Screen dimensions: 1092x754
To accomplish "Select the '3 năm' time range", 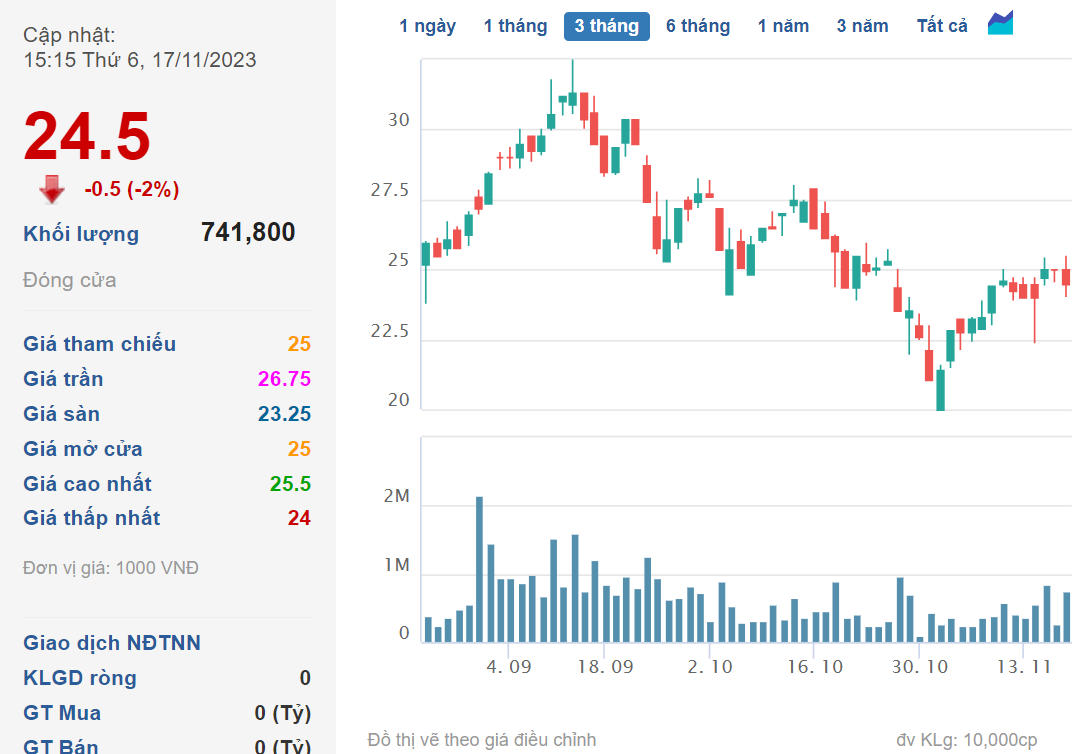I will tap(862, 26).
